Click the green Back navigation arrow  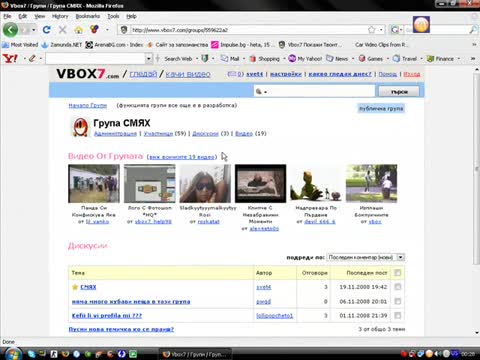(10, 30)
